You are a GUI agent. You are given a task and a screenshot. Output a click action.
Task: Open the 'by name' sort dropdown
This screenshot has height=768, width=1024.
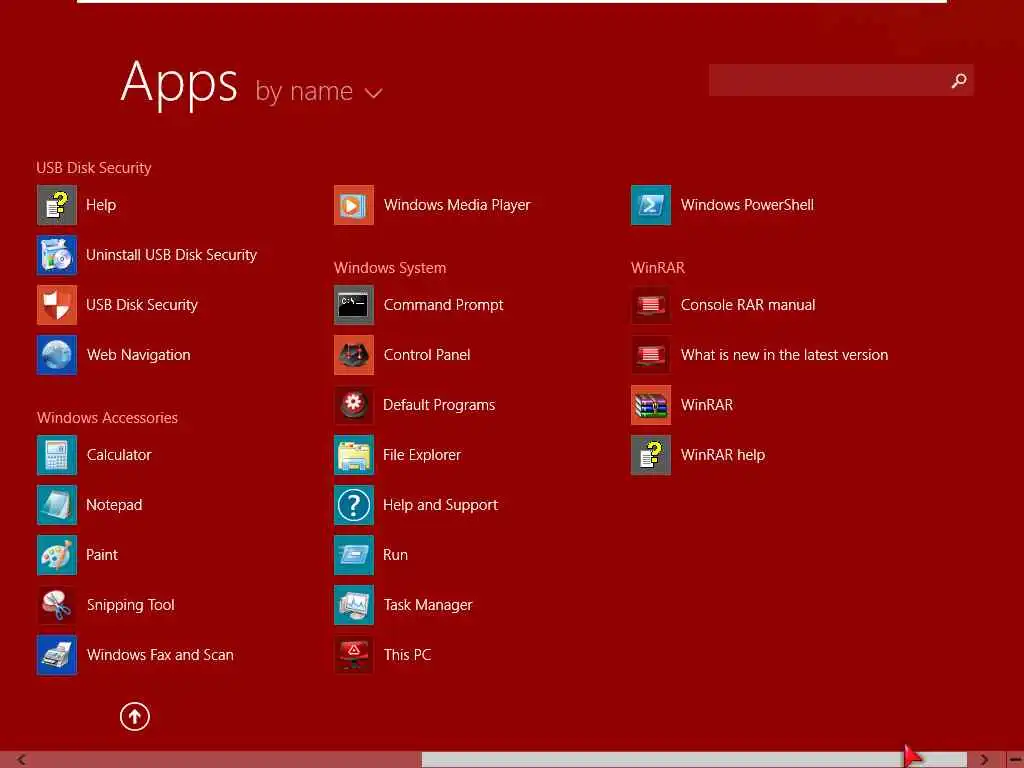coord(319,91)
